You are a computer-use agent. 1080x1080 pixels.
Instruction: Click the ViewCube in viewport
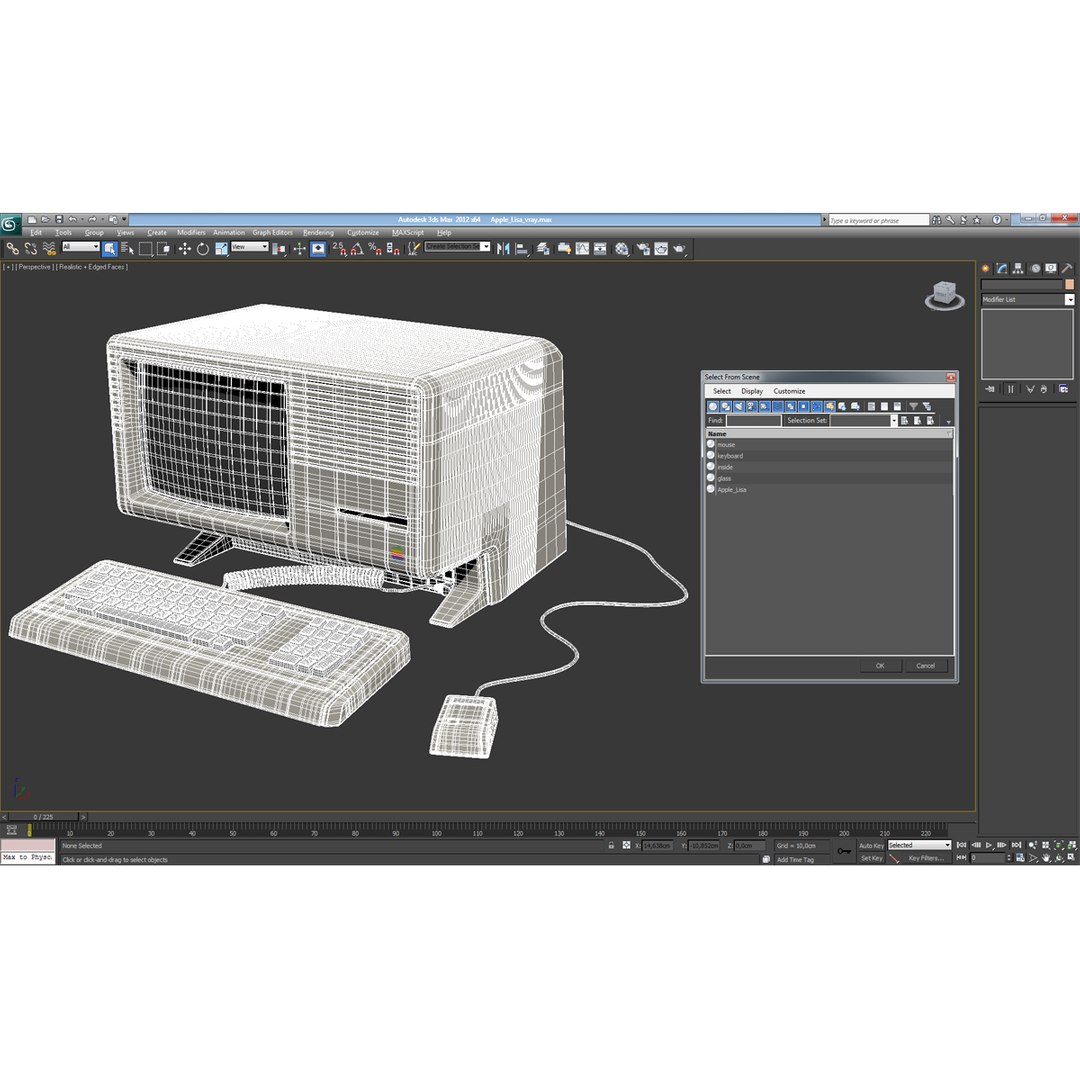(x=944, y=295)
